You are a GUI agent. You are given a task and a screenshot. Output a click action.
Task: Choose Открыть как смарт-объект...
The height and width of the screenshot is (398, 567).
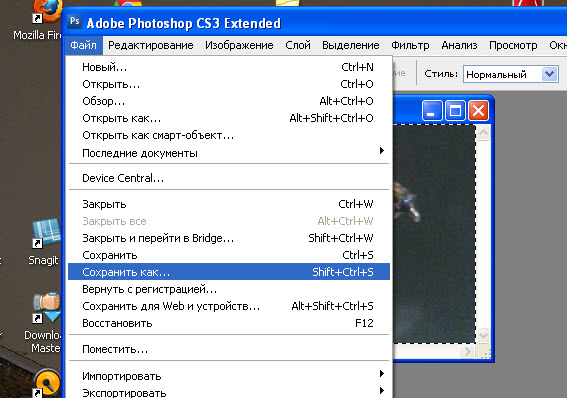229,136
